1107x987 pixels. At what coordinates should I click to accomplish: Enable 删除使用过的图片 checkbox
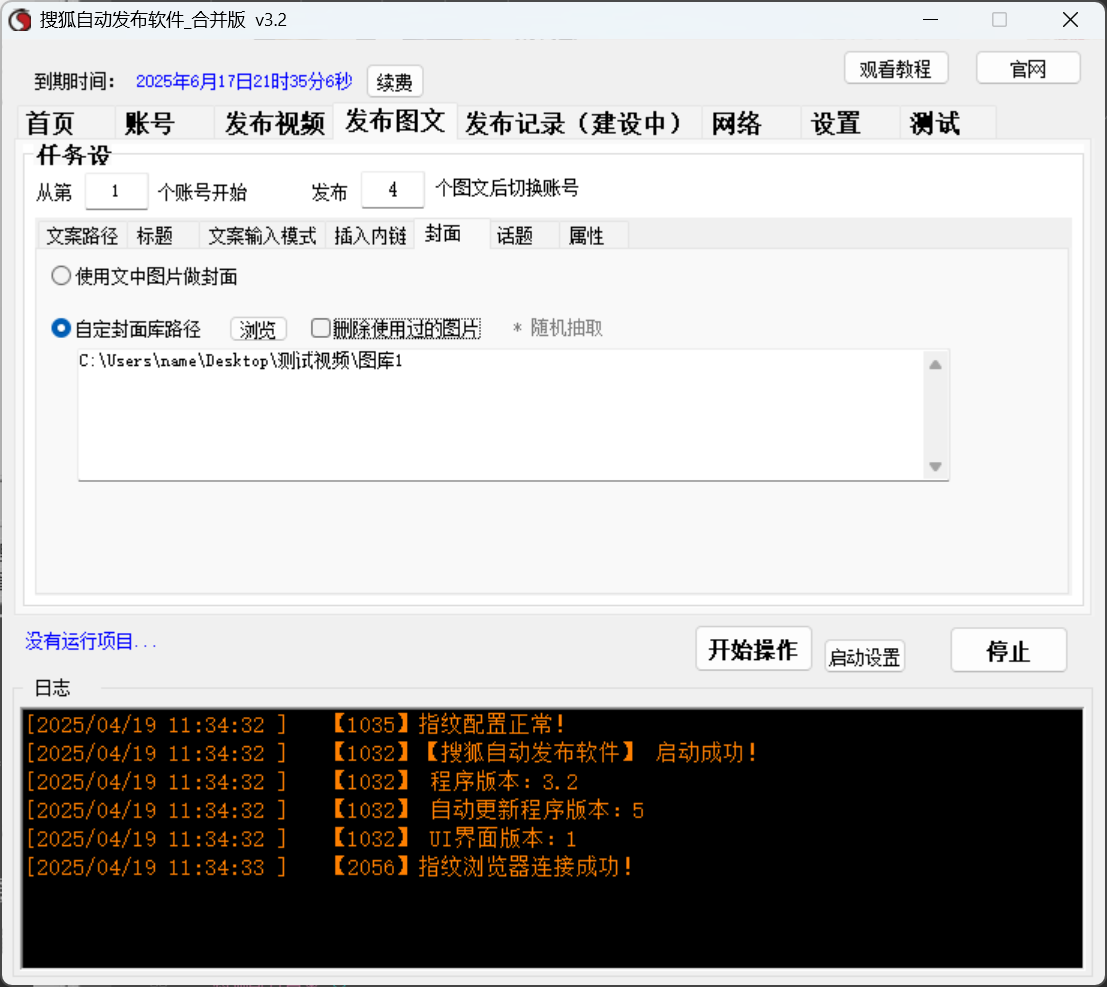click(396, 329)
